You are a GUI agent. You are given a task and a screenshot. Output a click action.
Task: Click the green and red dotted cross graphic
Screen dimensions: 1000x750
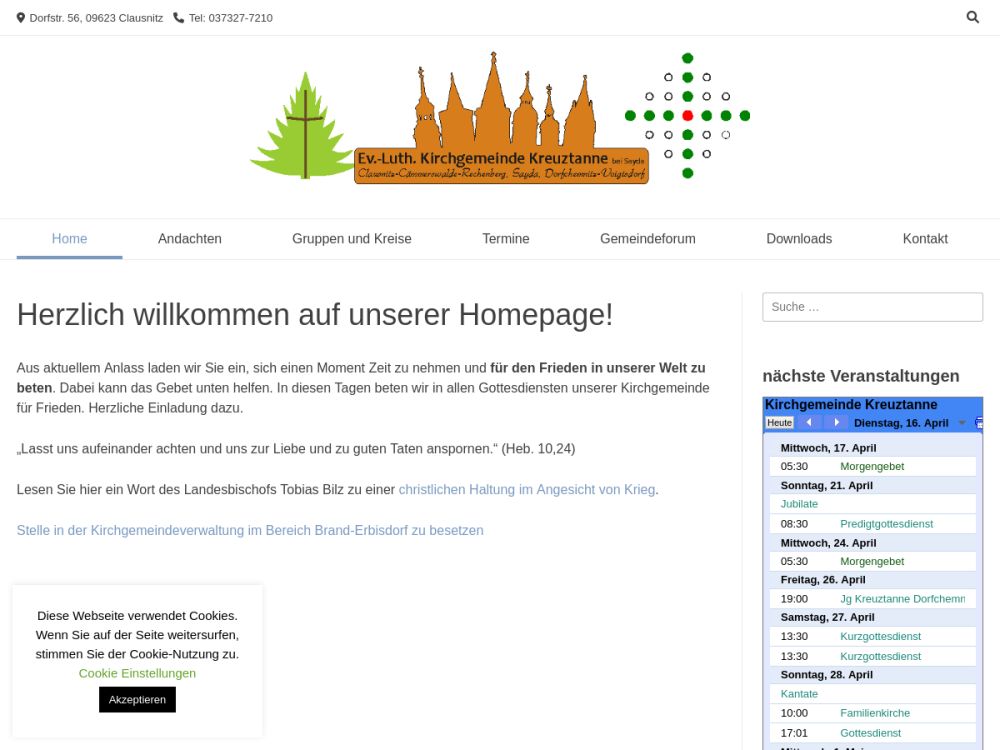(x=687, y=116)
